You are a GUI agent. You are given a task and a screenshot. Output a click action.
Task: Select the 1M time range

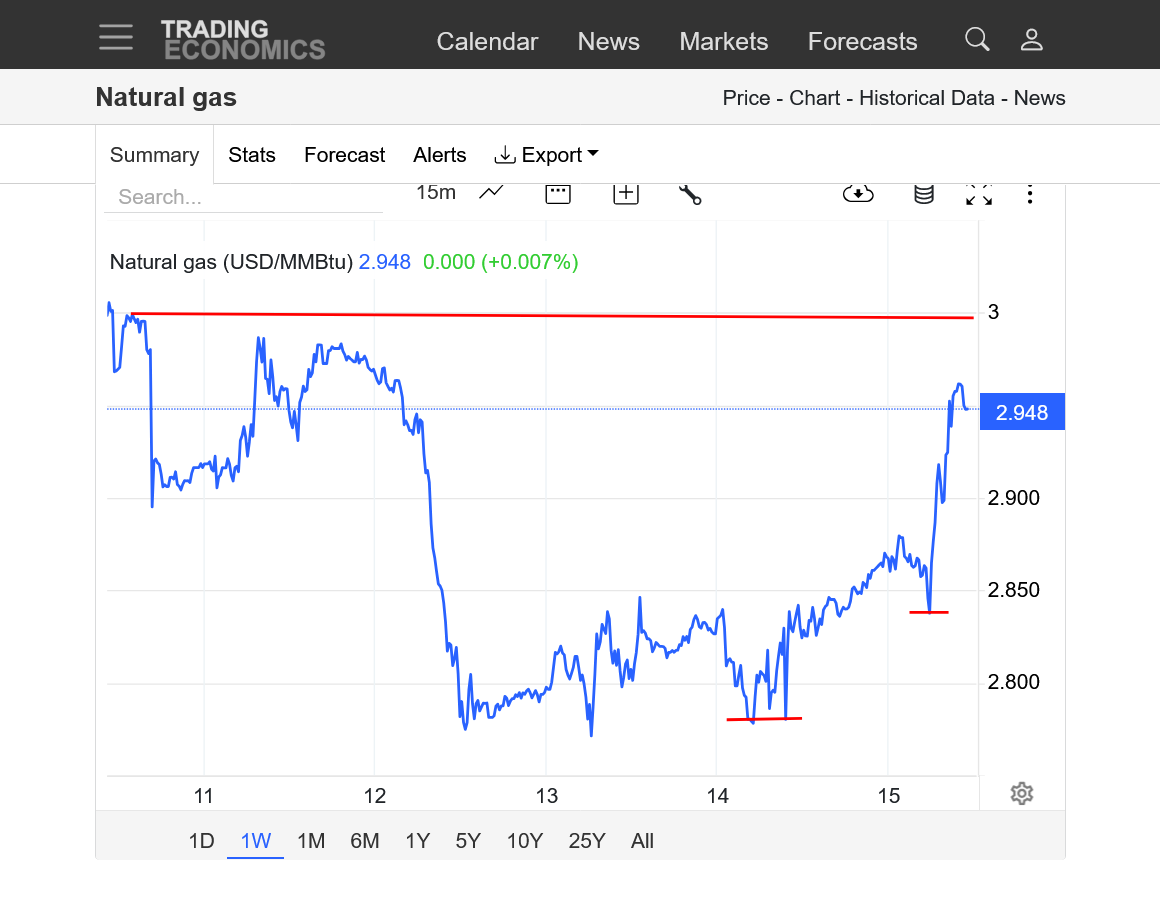tap(311, 841)
